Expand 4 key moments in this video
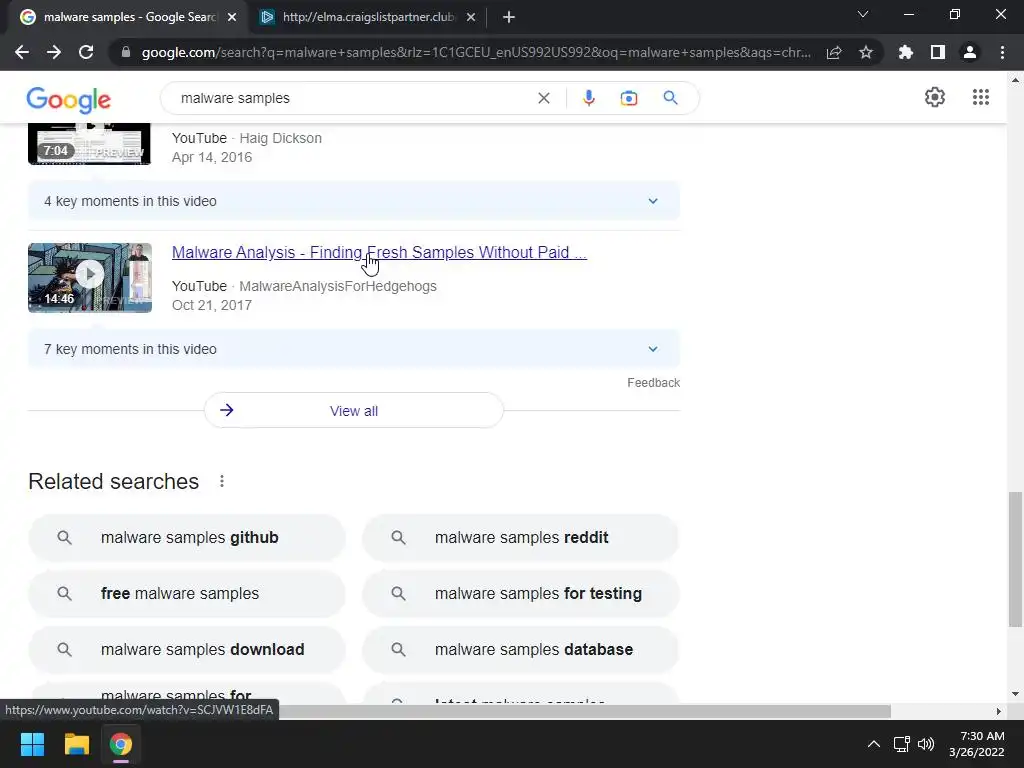 tap(353, 201)
